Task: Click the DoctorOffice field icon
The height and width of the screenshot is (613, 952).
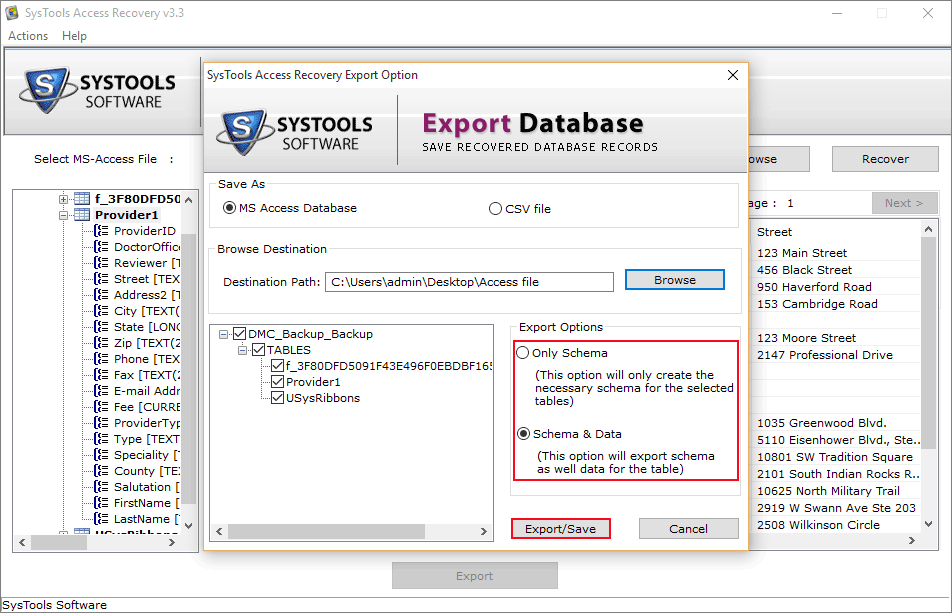Action: (101, 247)
